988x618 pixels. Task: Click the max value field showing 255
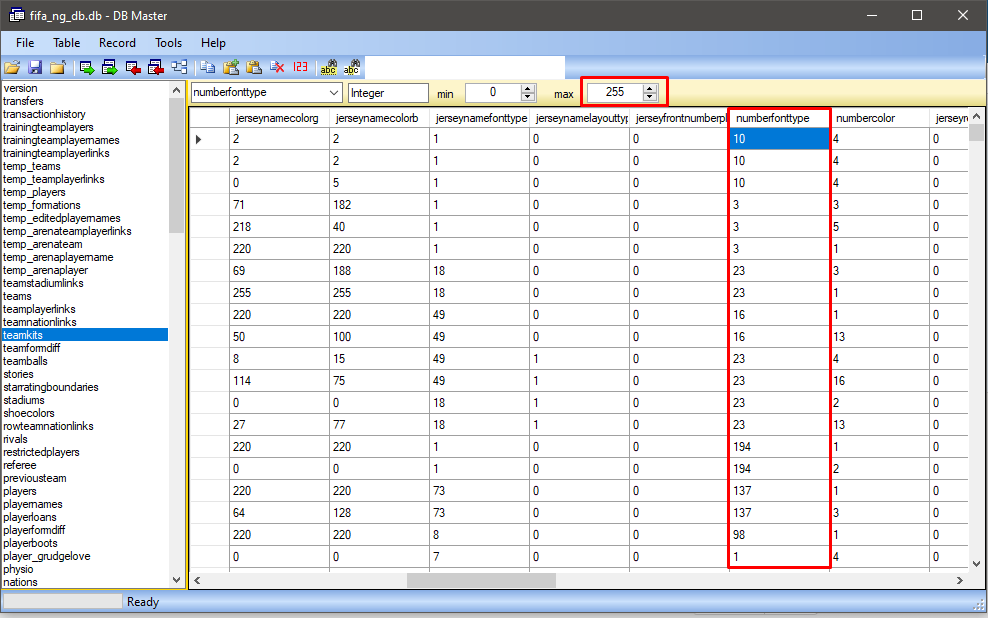click(615, 93)
